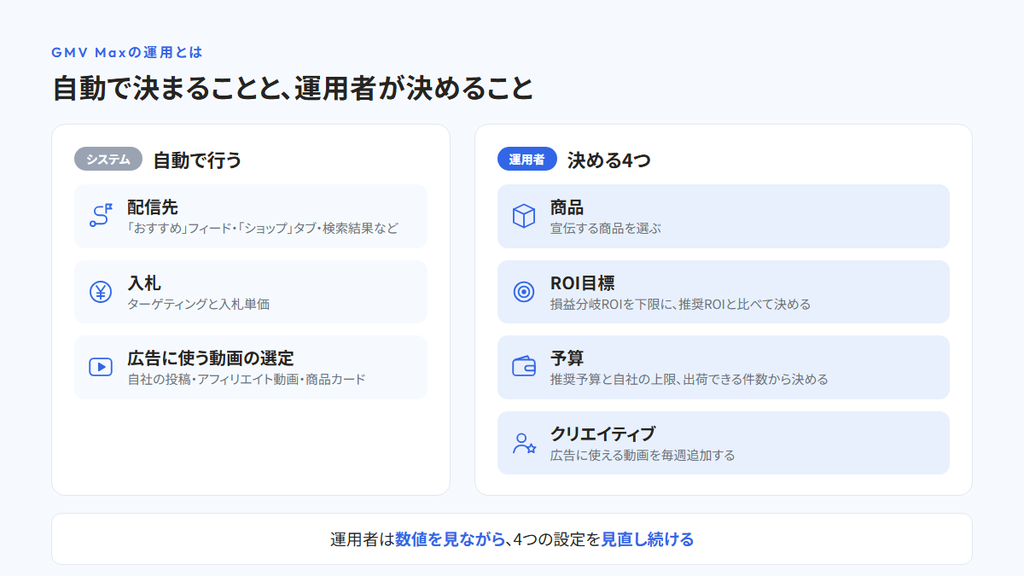Image resolution: width=1024 pixels, height=576 pixels.
Task: Select the blue 運用者 badge
Action: (x=527, y=159)
